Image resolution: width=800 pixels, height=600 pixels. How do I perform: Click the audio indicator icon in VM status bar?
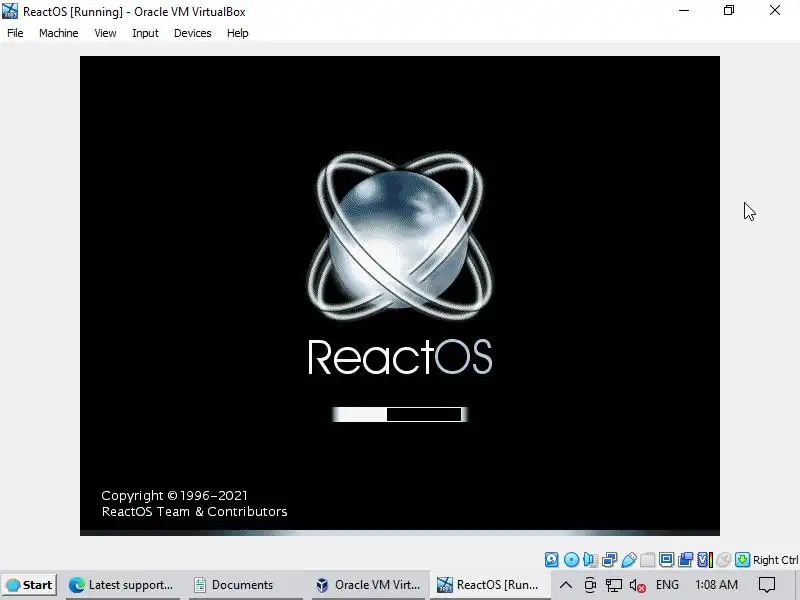[590, 560]
